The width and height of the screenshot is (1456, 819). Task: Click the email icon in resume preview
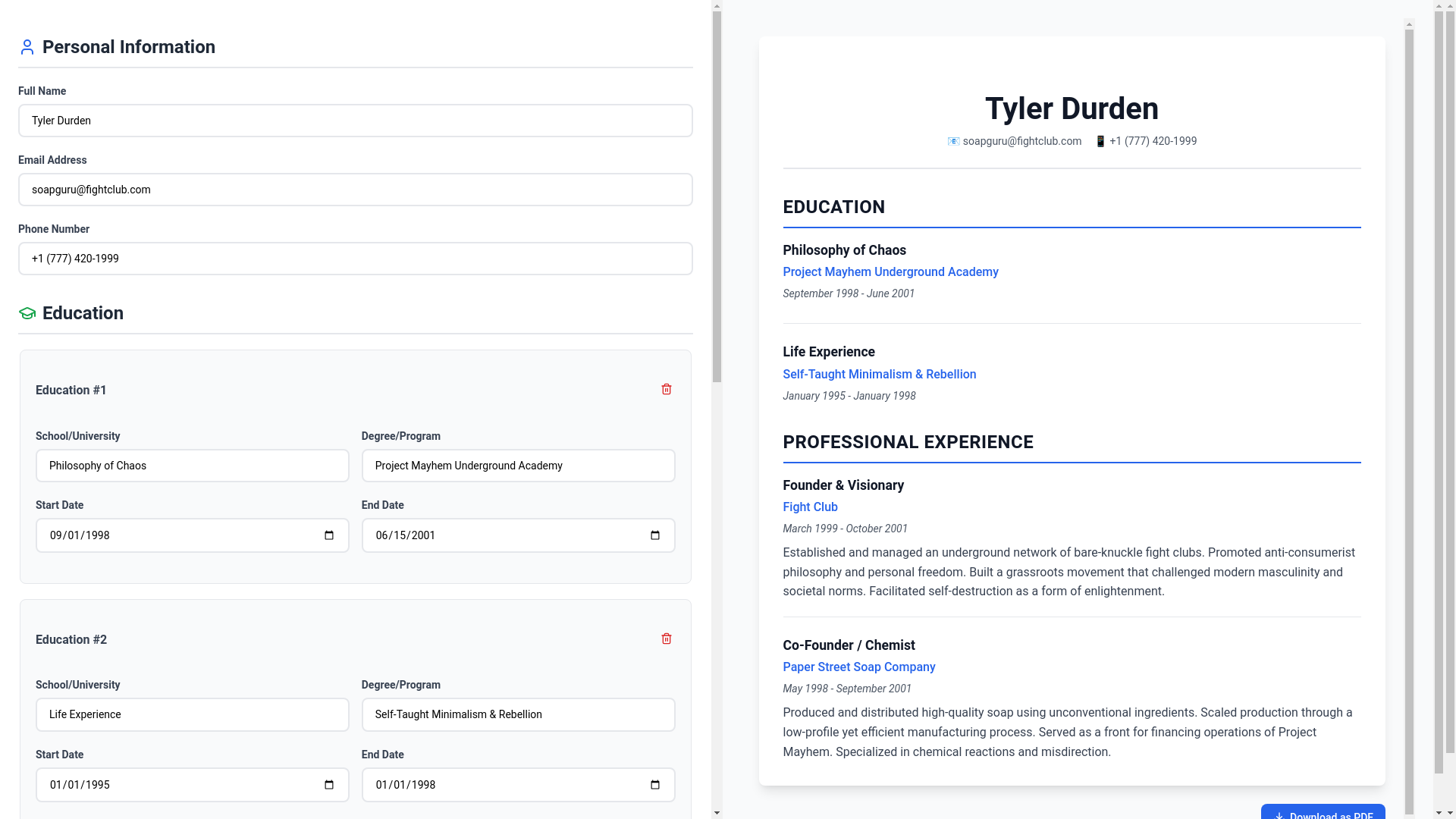click(x=953, y=141)
